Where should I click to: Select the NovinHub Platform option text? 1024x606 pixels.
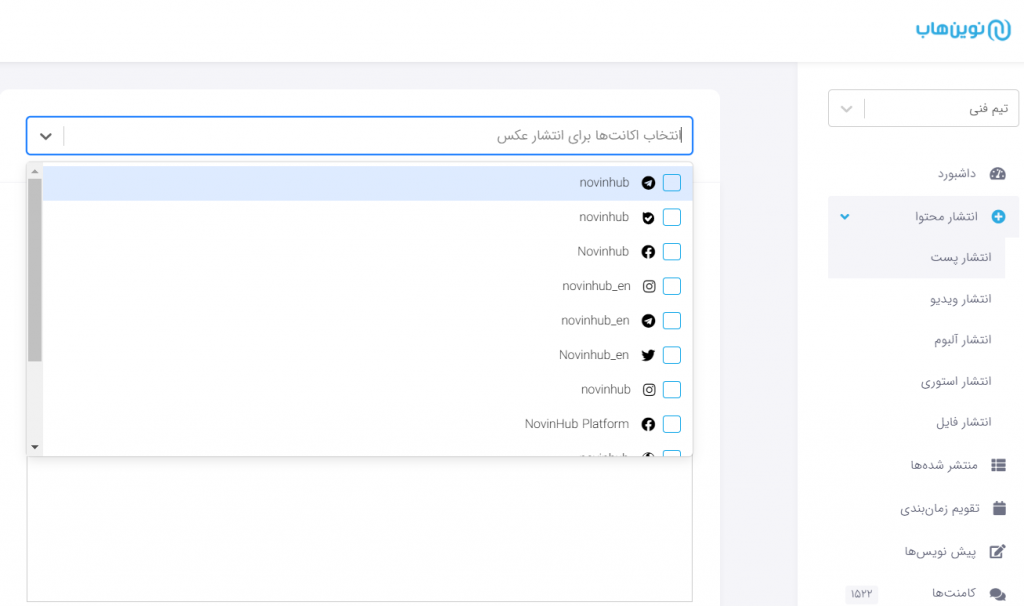click(x=577, y=424)
